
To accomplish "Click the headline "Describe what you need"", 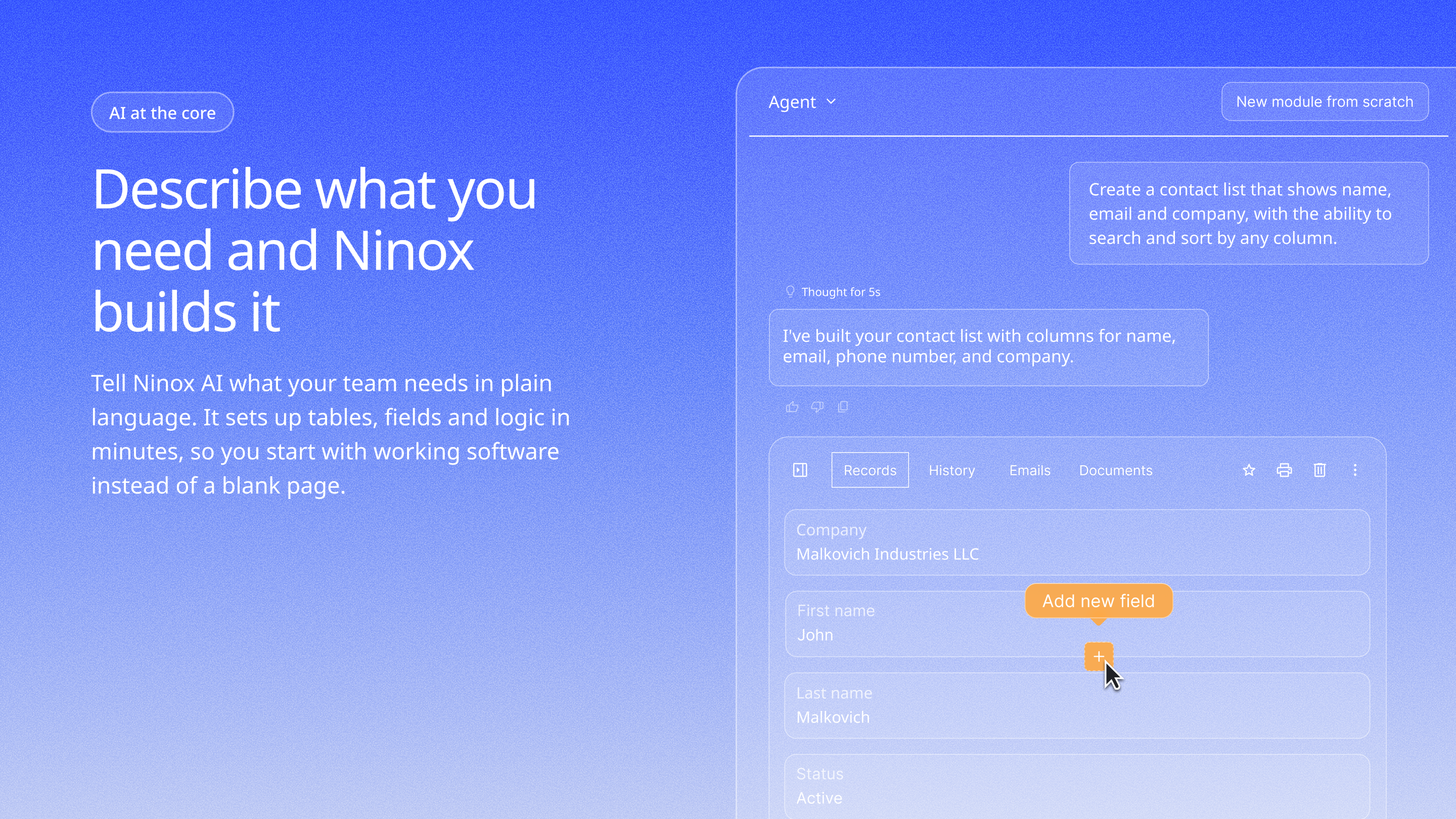I will coord(314,250).
